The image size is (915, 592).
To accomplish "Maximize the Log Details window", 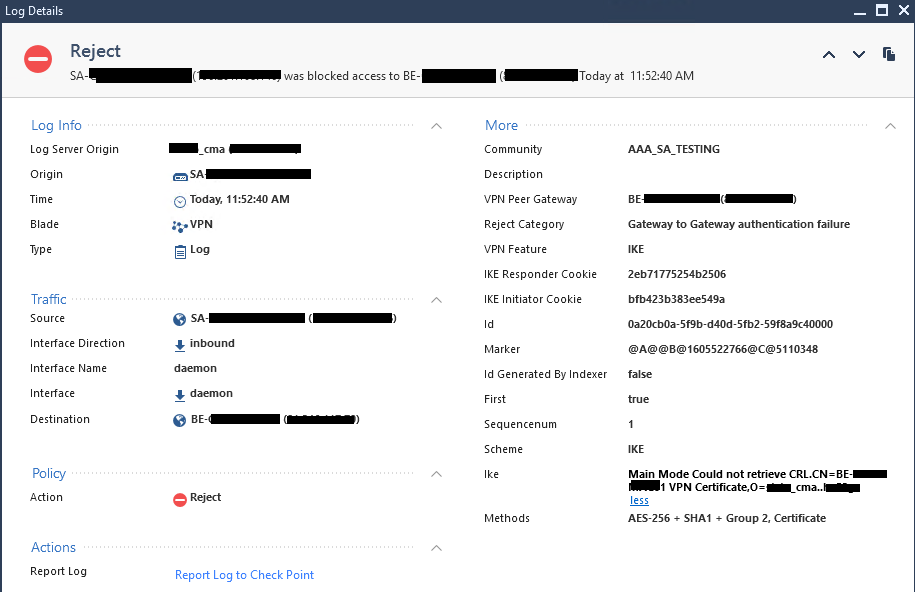I will tap(881, 11).
